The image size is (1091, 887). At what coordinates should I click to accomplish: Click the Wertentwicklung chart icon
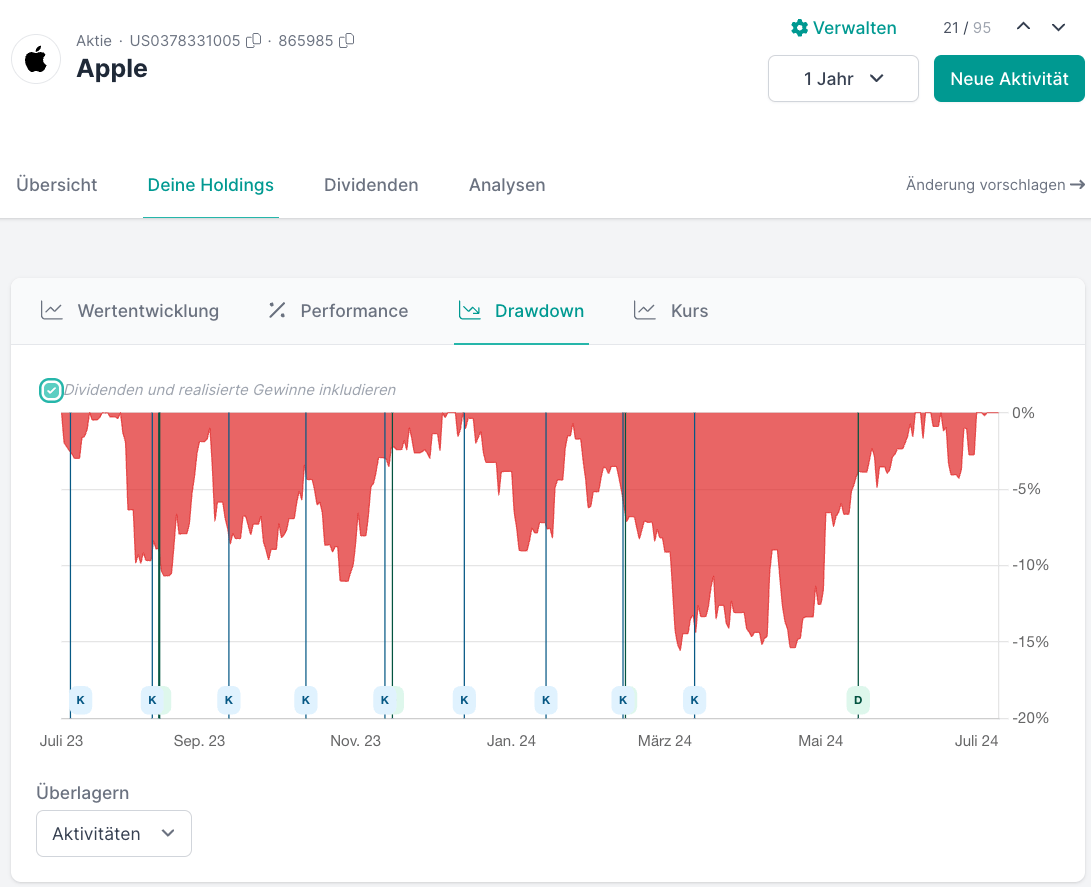click(x=52, y=311)
